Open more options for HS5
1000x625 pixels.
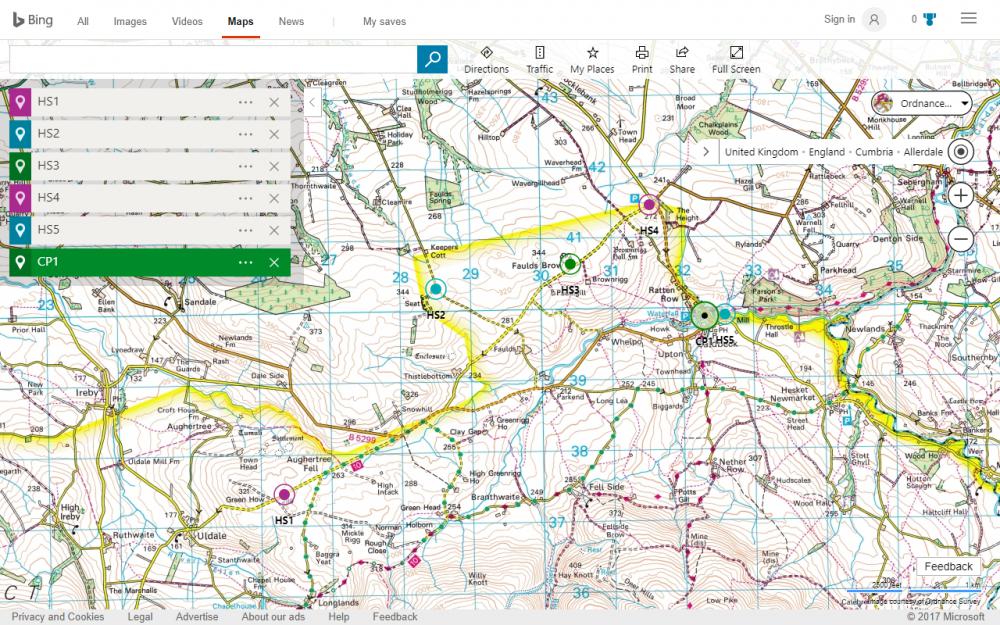click(x=246, y=230)
